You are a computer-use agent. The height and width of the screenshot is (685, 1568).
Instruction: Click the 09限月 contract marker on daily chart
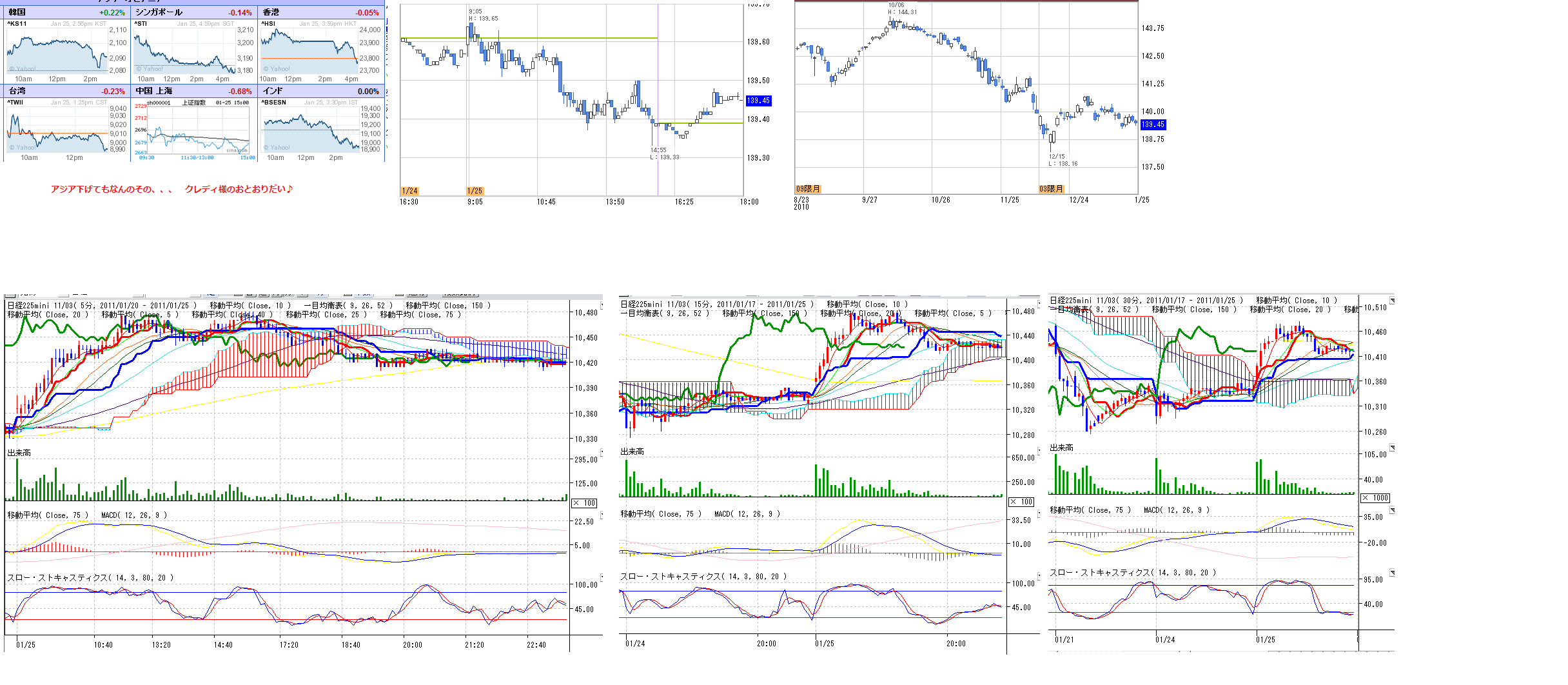[808, 189]
